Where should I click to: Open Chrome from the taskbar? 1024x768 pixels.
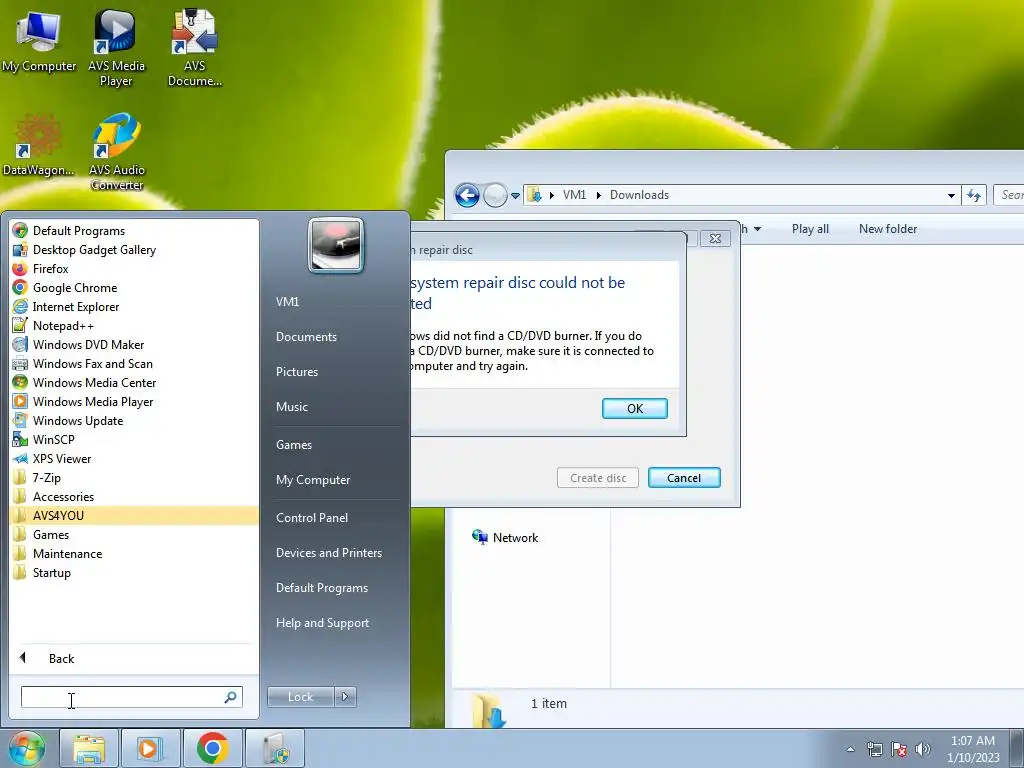point(212,748)
